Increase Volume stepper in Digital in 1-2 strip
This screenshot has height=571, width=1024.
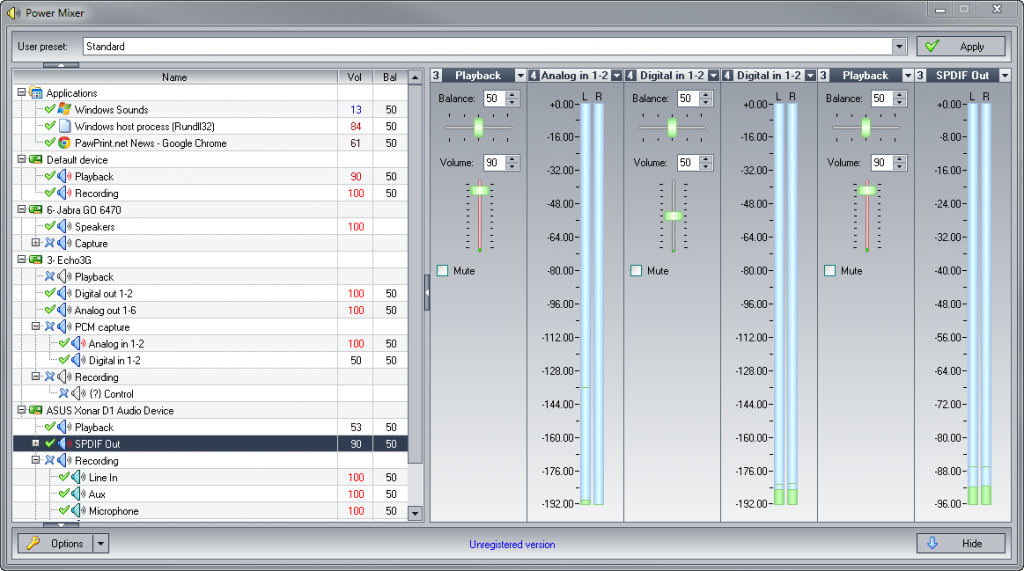coord(705,159)
